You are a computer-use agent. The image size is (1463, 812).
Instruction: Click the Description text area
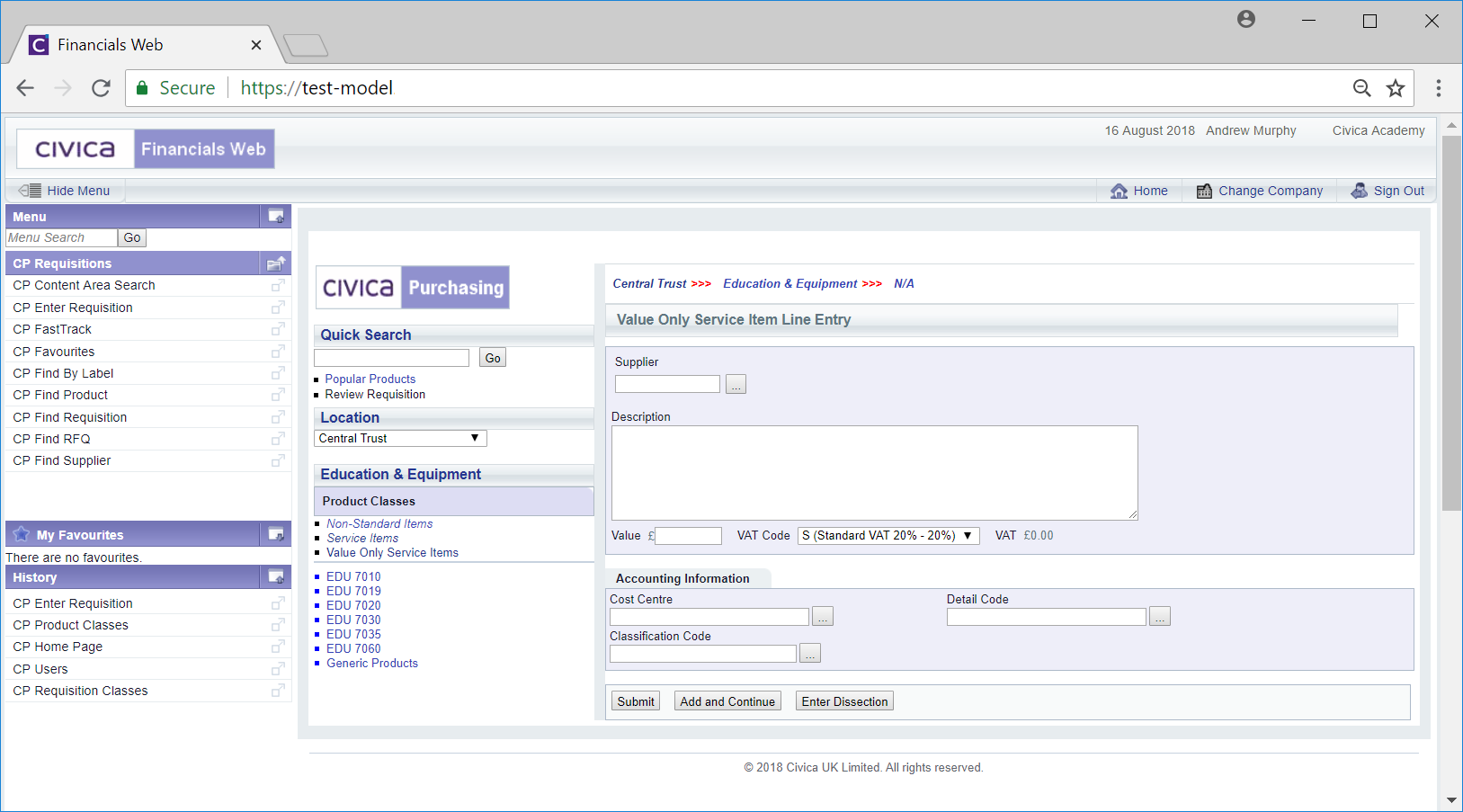(x=874, y=473)
